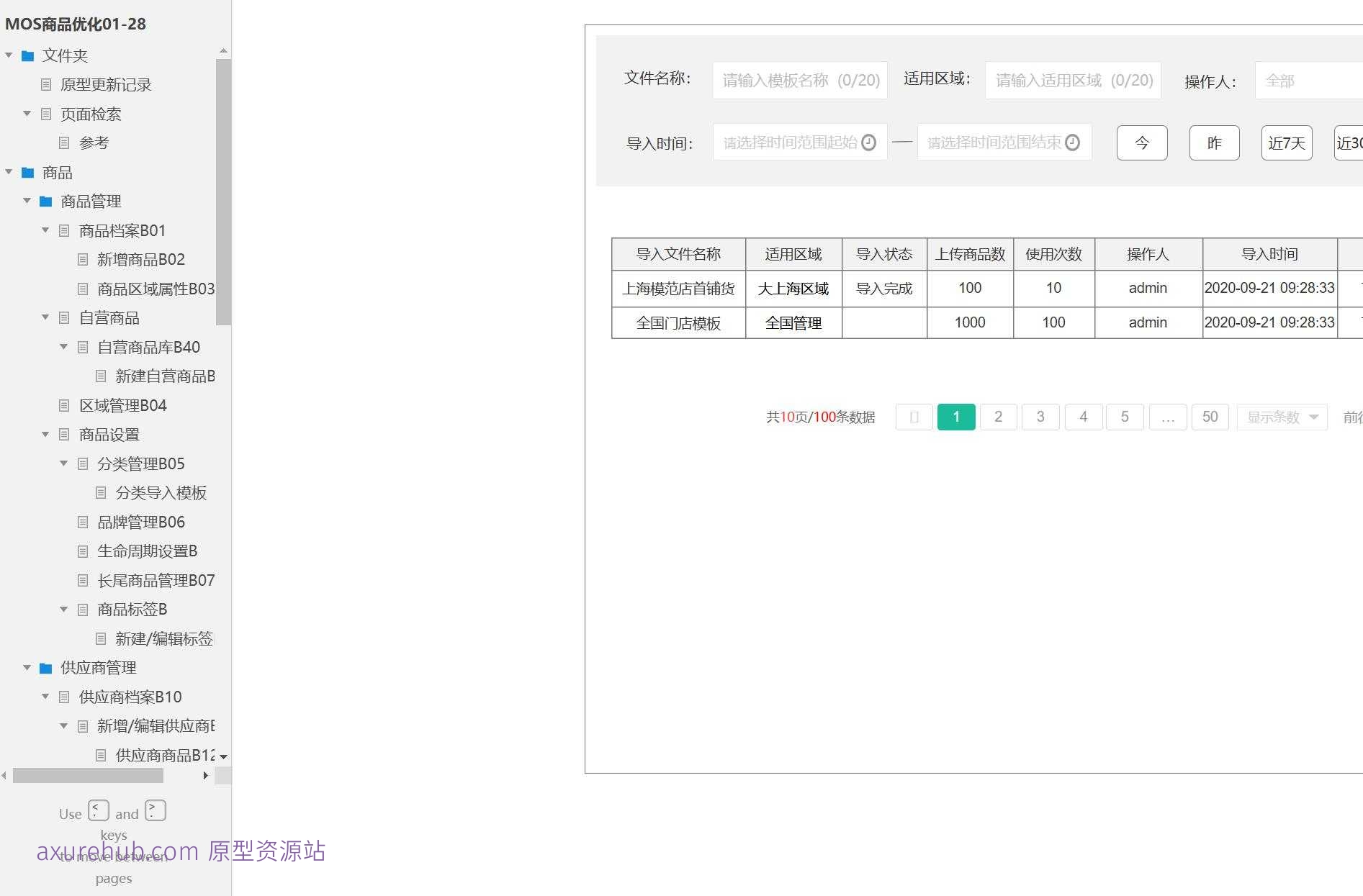This screenshot has height=896, width=1363.
Task: Click the 近7天 date filter button
Action: coord(1286,142)
